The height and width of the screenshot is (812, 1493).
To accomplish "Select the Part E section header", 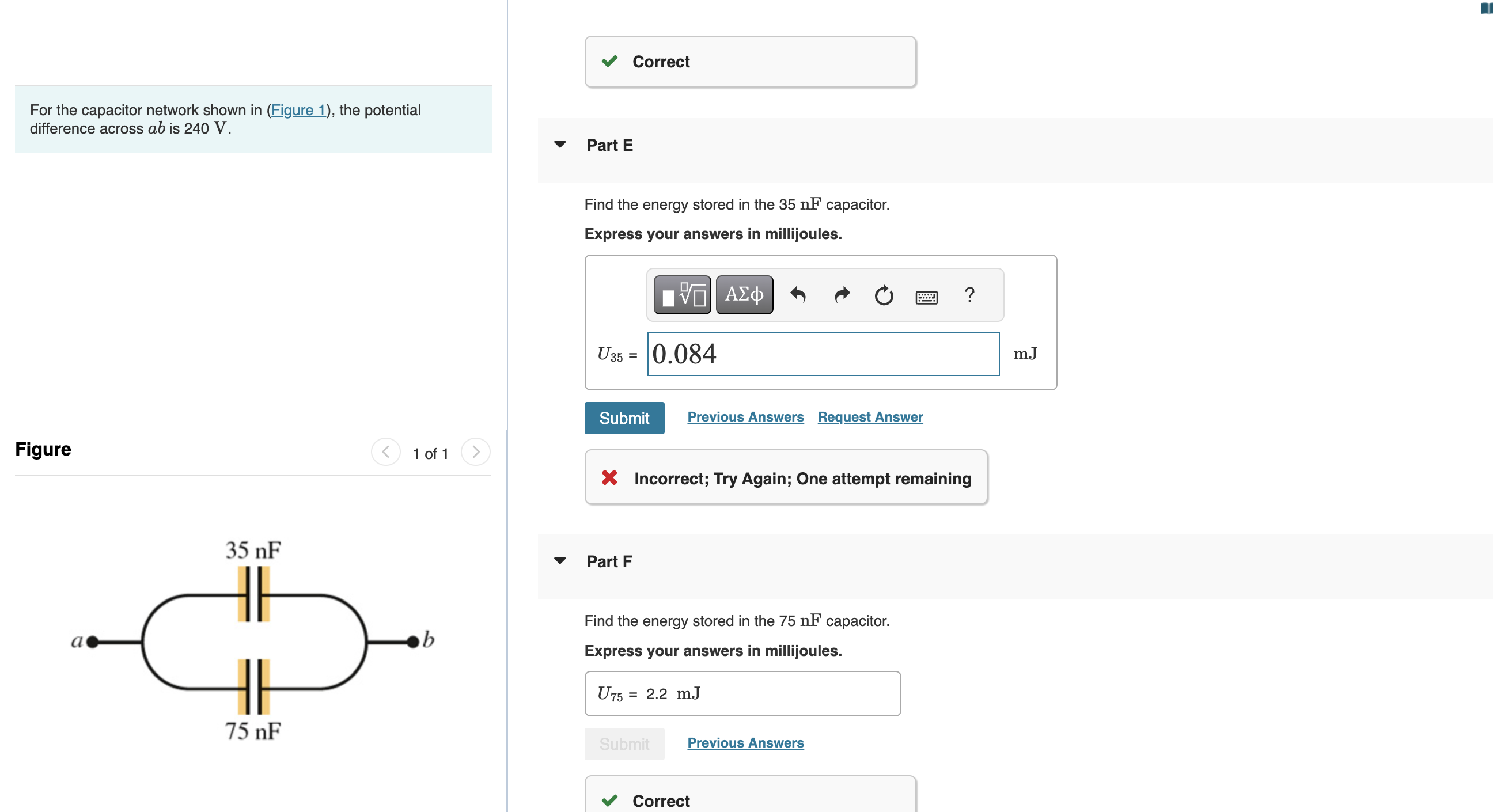I will click(x=609, y=146).
